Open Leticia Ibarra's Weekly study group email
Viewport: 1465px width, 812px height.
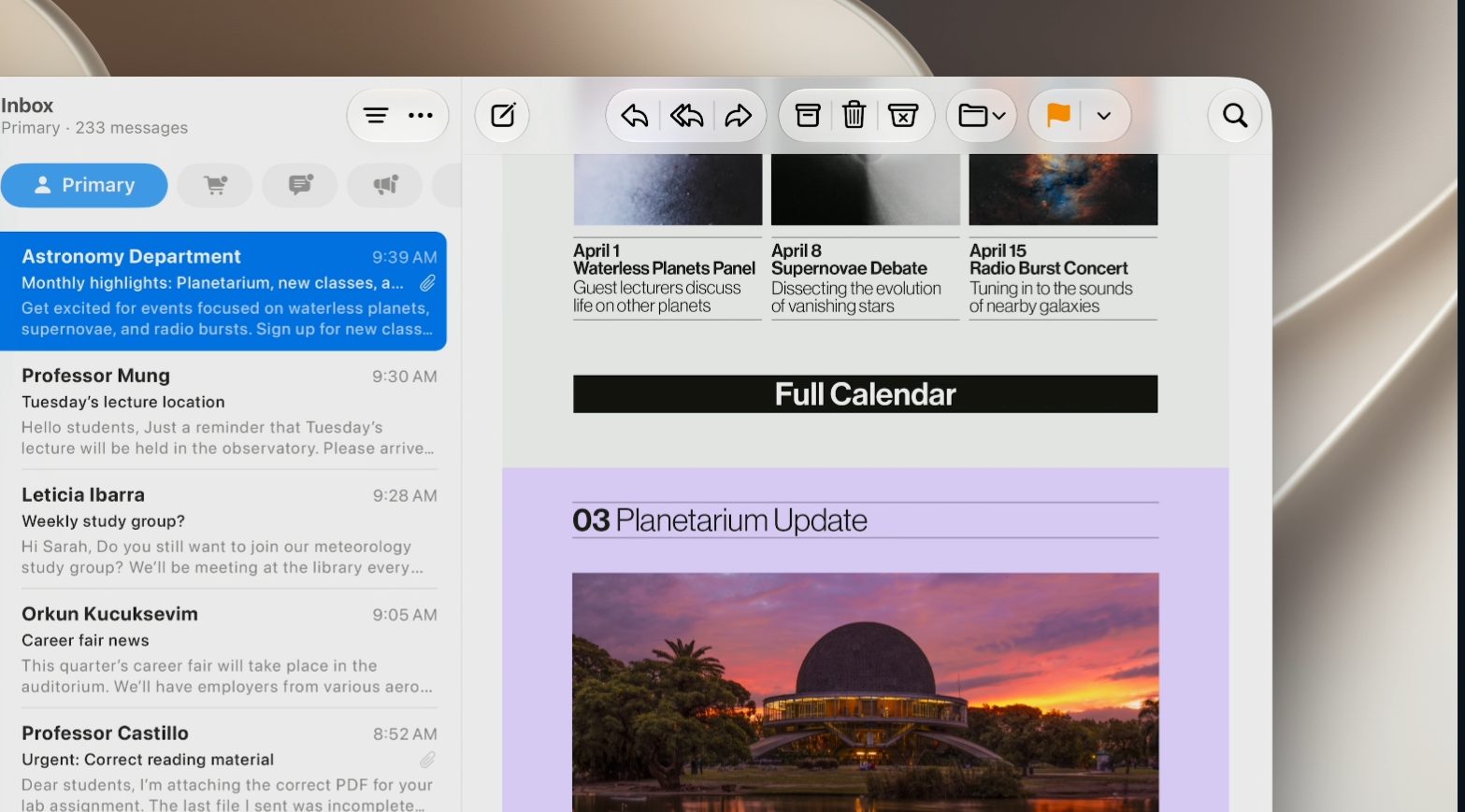pyautogui.click(x=223, y=530)
